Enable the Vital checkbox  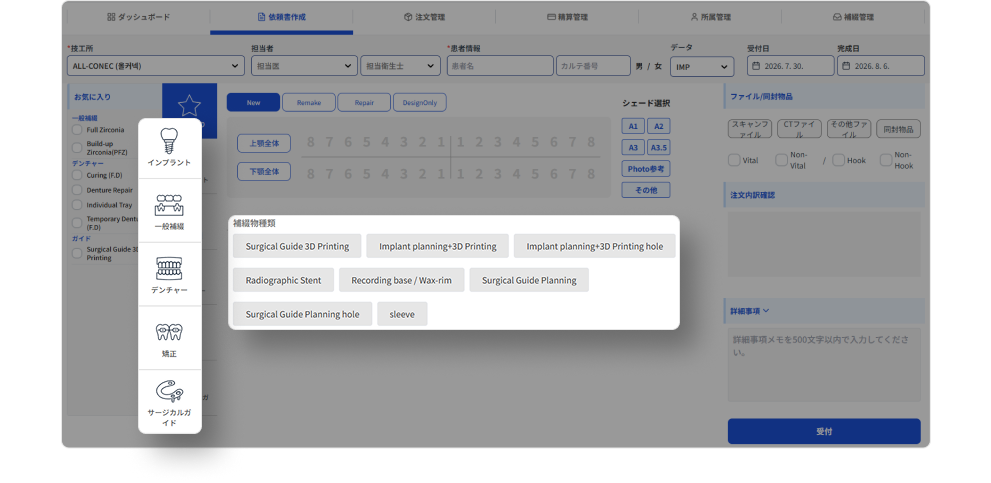pos(734,160)
